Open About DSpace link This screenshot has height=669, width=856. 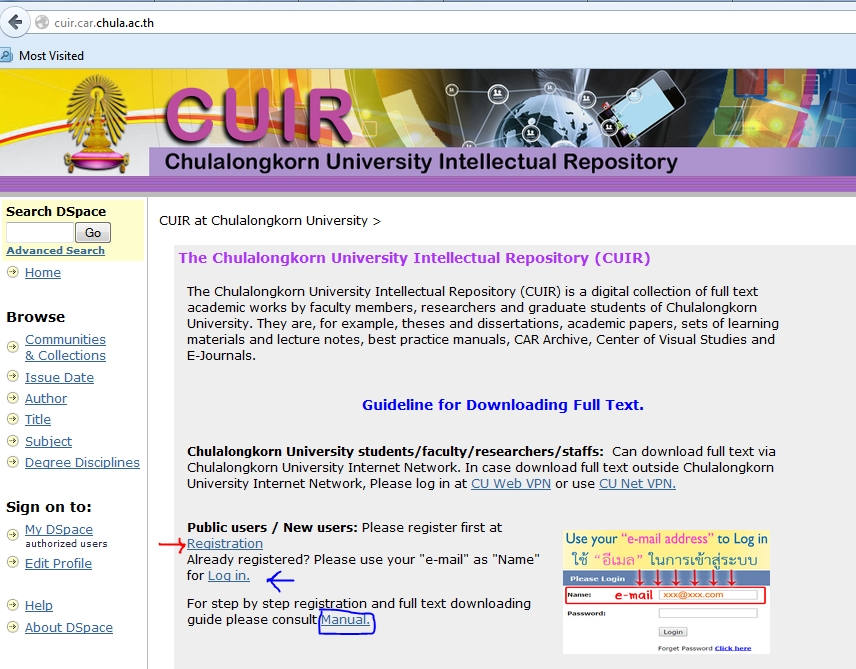click(x=69, y=627)
